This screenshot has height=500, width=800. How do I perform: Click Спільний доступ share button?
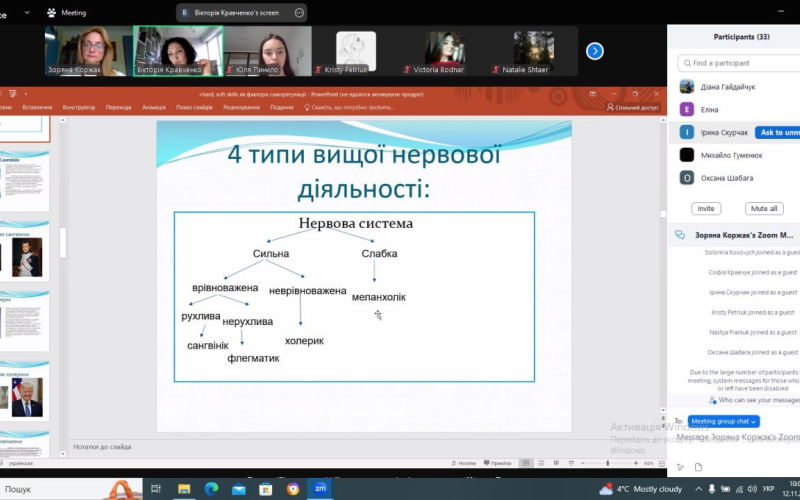pyautogui.click(x=633, y=107)
